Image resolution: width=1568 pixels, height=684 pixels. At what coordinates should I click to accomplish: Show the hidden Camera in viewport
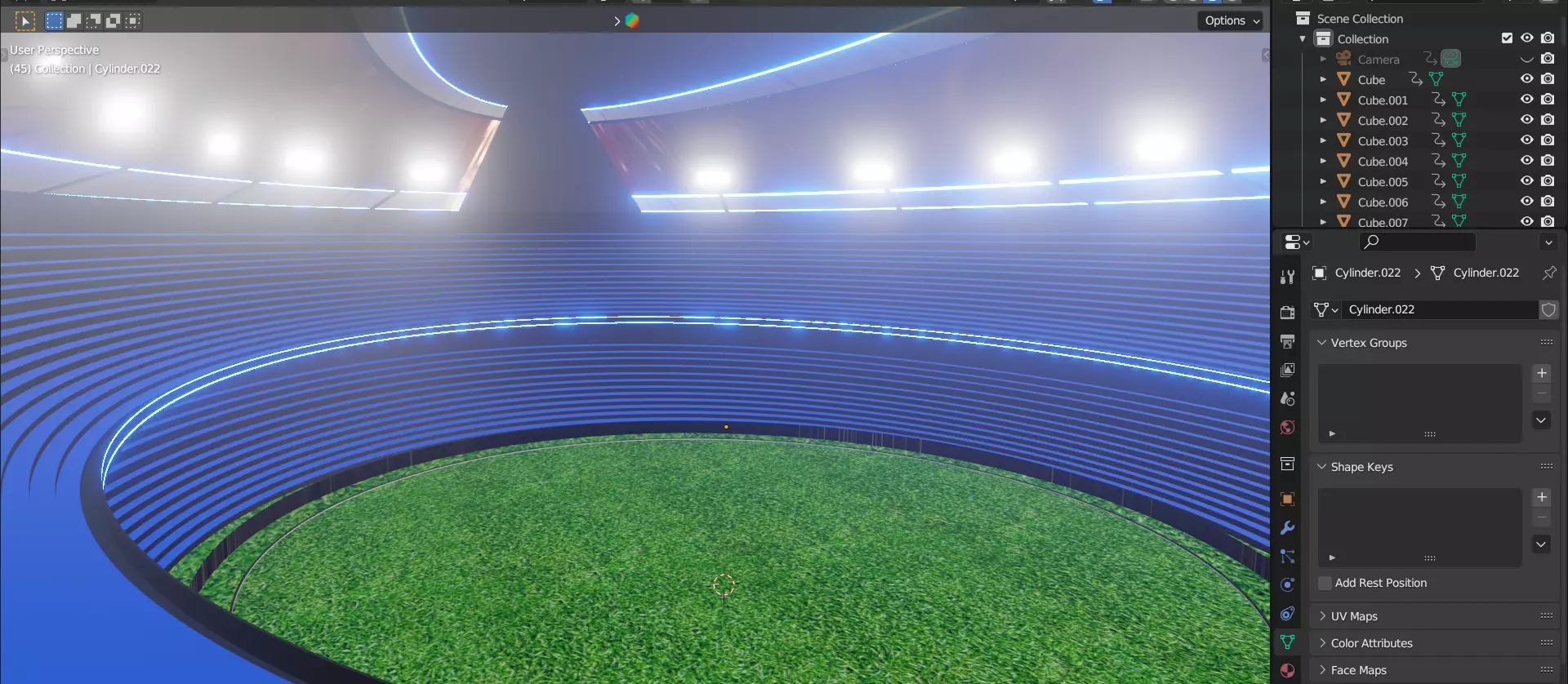point(1526,59)
